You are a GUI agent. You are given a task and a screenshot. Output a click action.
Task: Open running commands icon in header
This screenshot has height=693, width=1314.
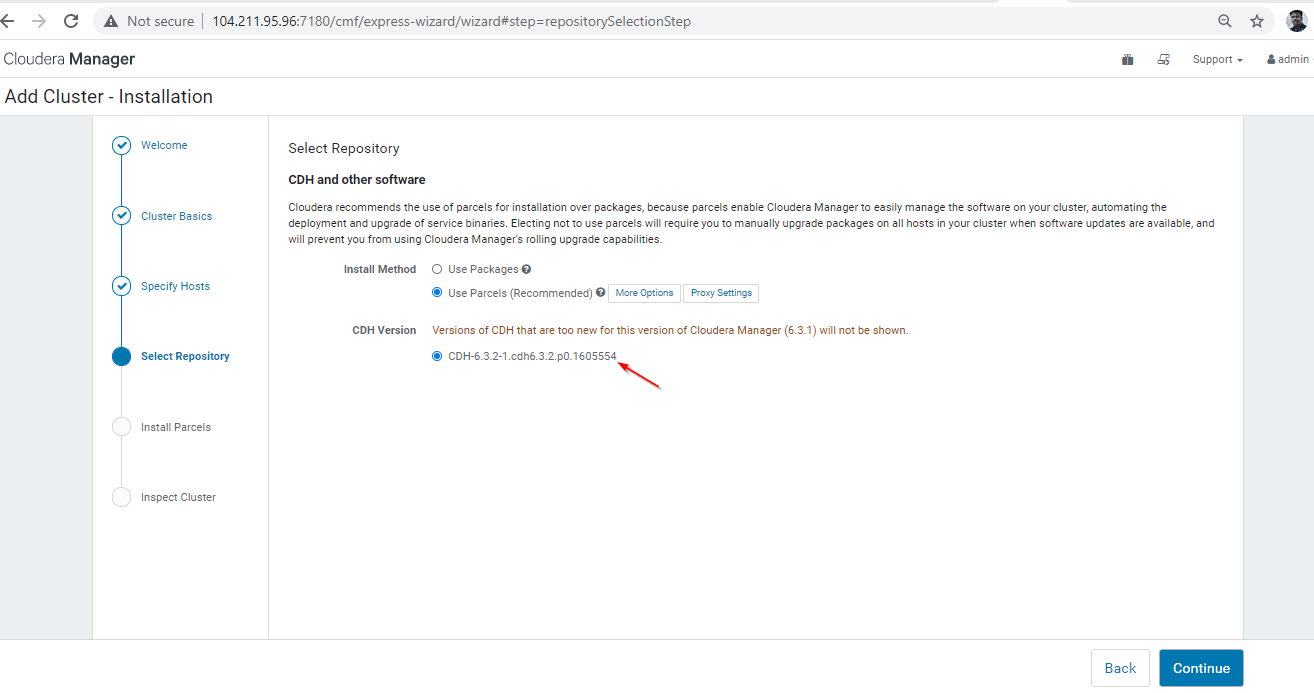(1163, 59)
